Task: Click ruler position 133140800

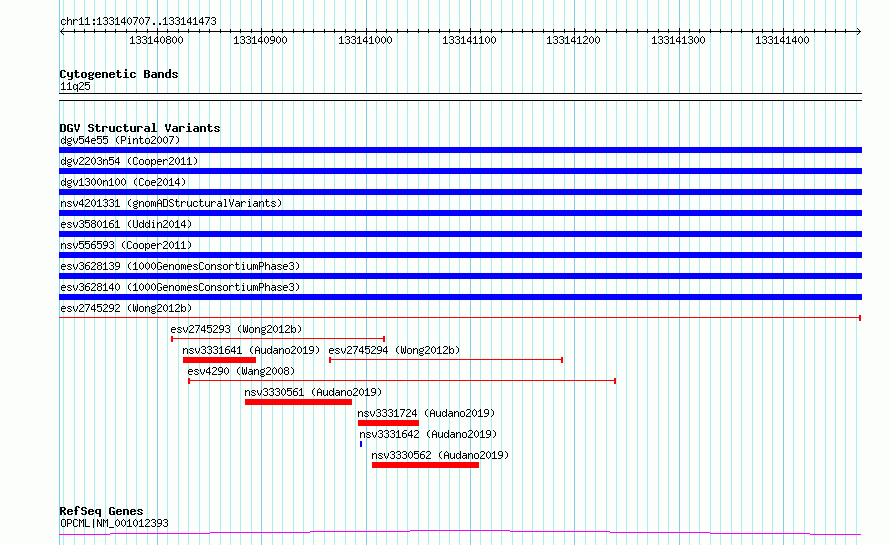Action: 157,40
